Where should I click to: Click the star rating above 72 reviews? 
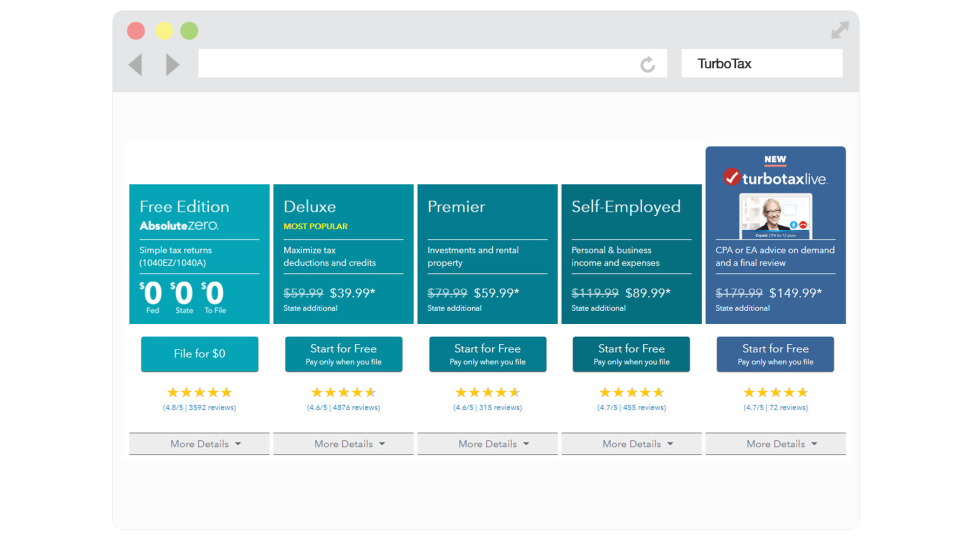click(775, 392)
